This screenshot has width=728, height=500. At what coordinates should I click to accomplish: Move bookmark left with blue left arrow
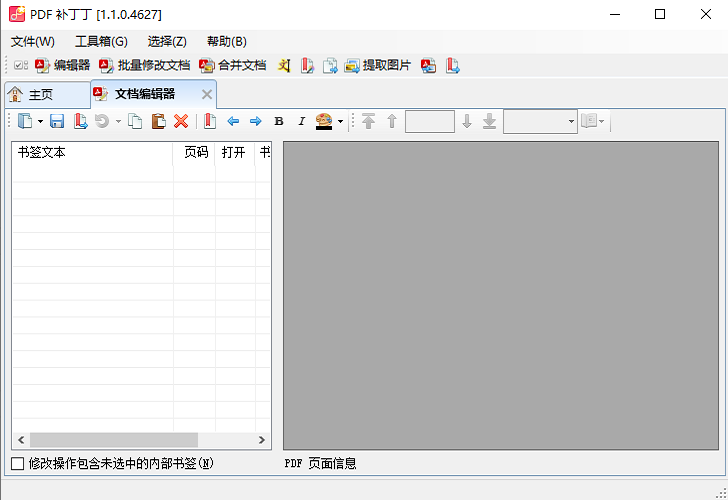pos(233,121)
